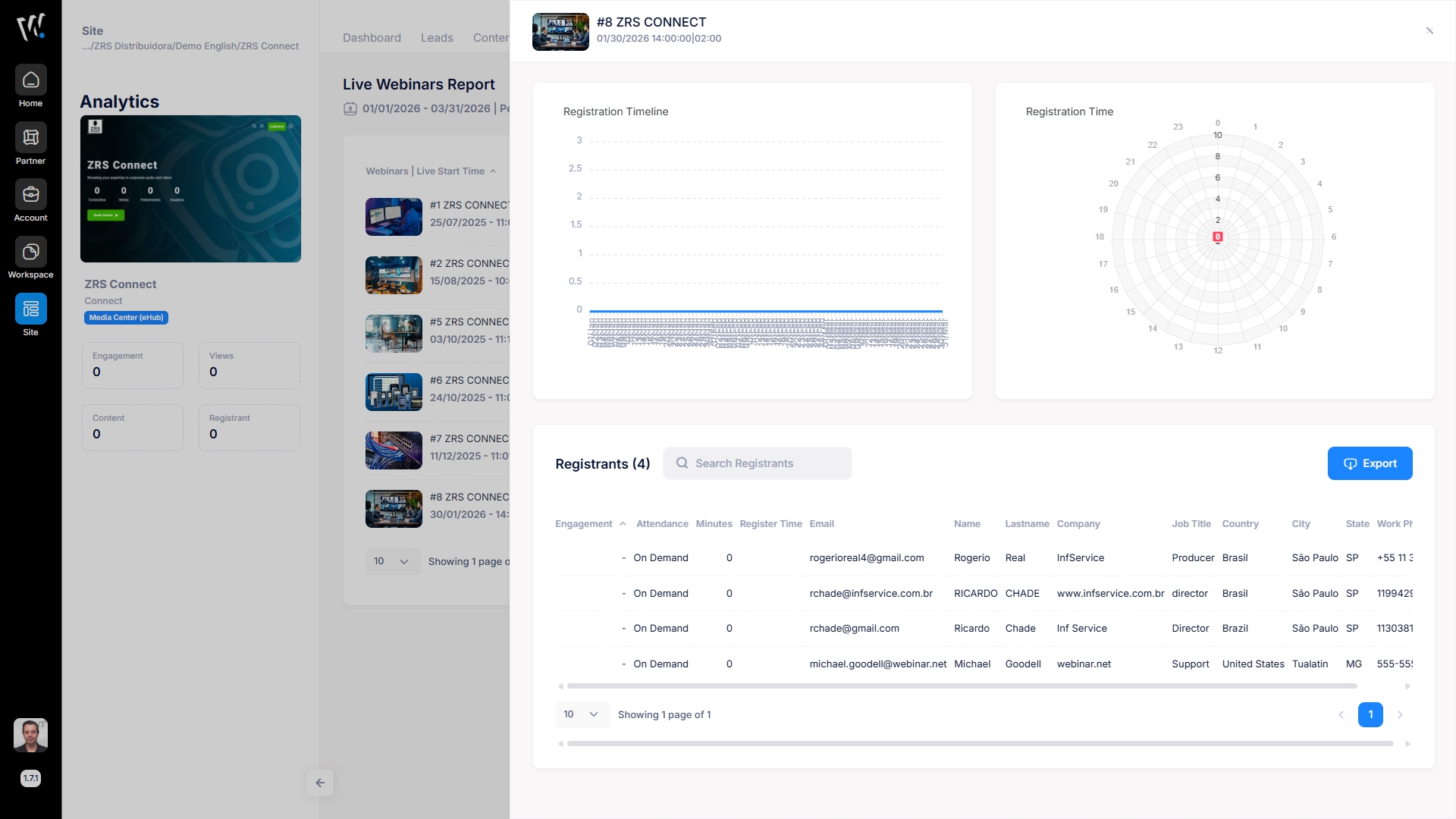The image size is (1456, 819).
Task: Sort by City column header
Action: 1301,524
